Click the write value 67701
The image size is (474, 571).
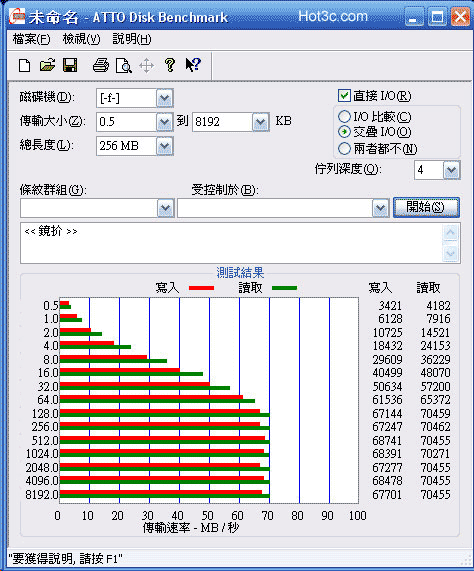click(x=387, y=495)
